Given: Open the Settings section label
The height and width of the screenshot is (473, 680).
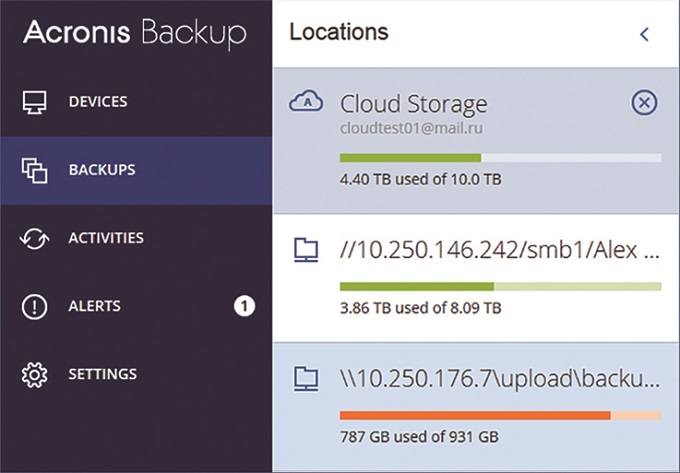Looking at the screenshot, I should coord(102,375).
